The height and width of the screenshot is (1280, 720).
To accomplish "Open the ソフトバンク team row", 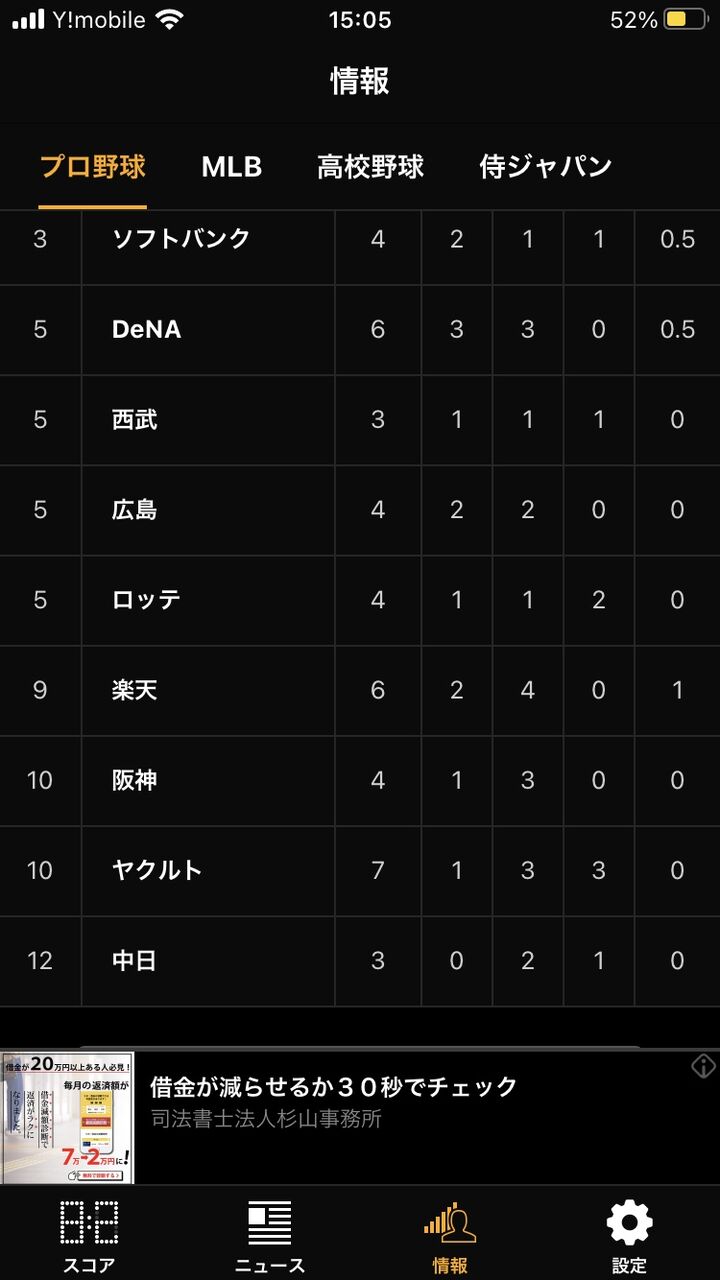I will point(360,240).
